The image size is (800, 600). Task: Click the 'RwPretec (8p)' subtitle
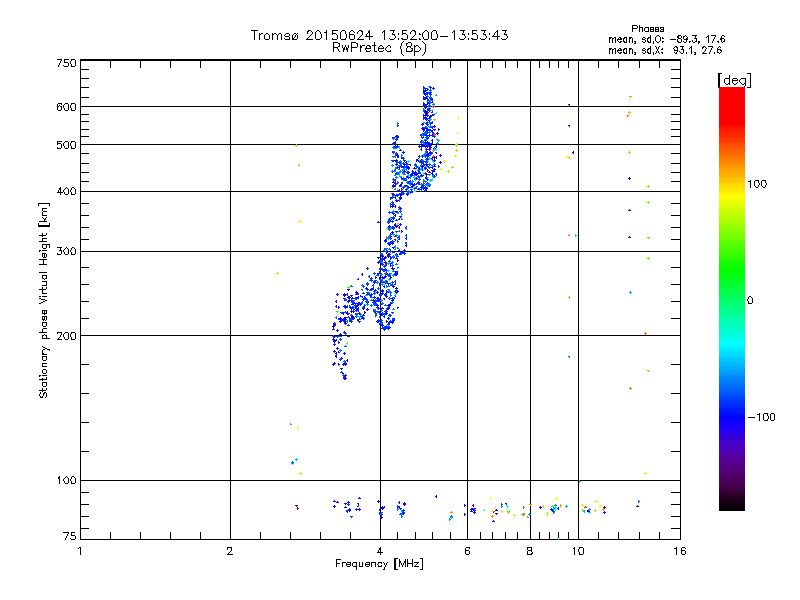379,48
